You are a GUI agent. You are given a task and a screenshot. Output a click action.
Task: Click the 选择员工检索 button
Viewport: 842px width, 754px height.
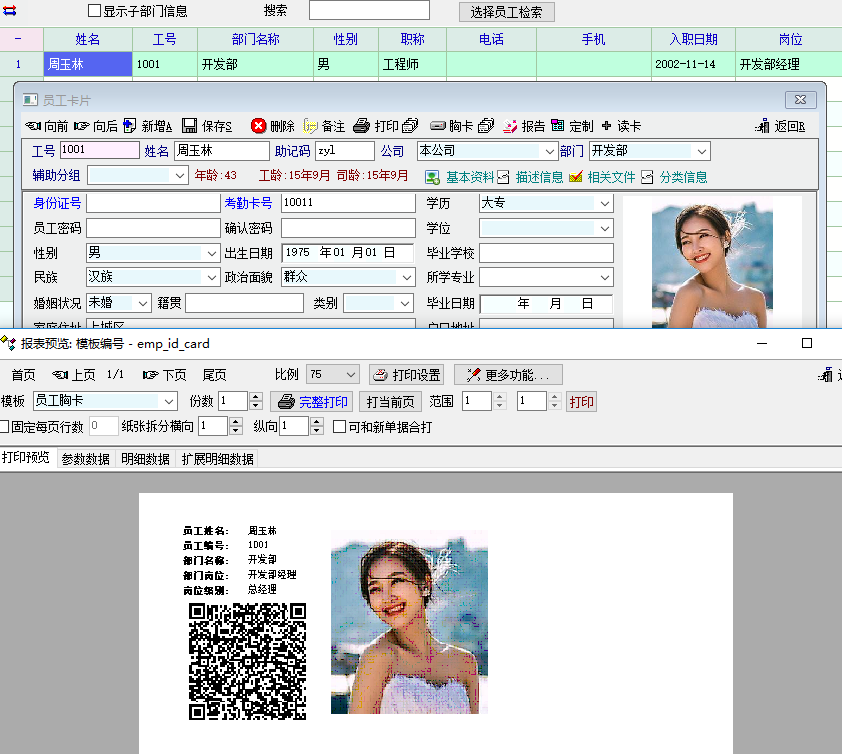506,12
